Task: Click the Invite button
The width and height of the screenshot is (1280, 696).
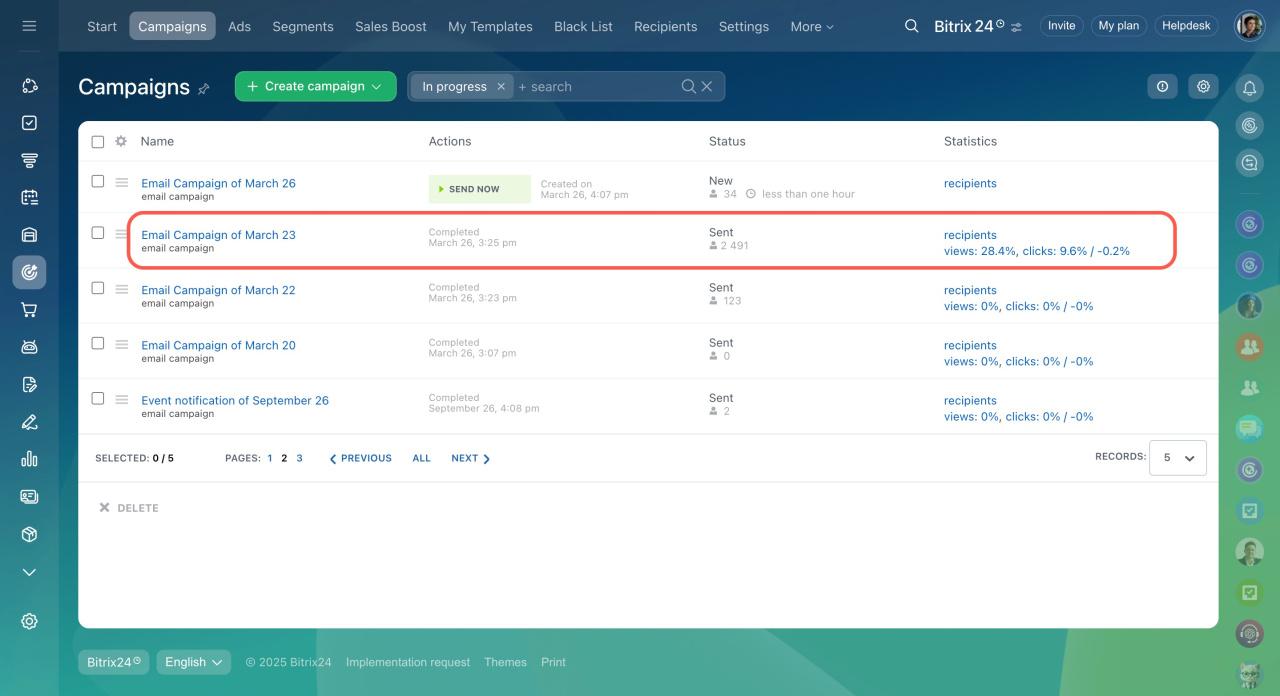Action: [1062, 26]
